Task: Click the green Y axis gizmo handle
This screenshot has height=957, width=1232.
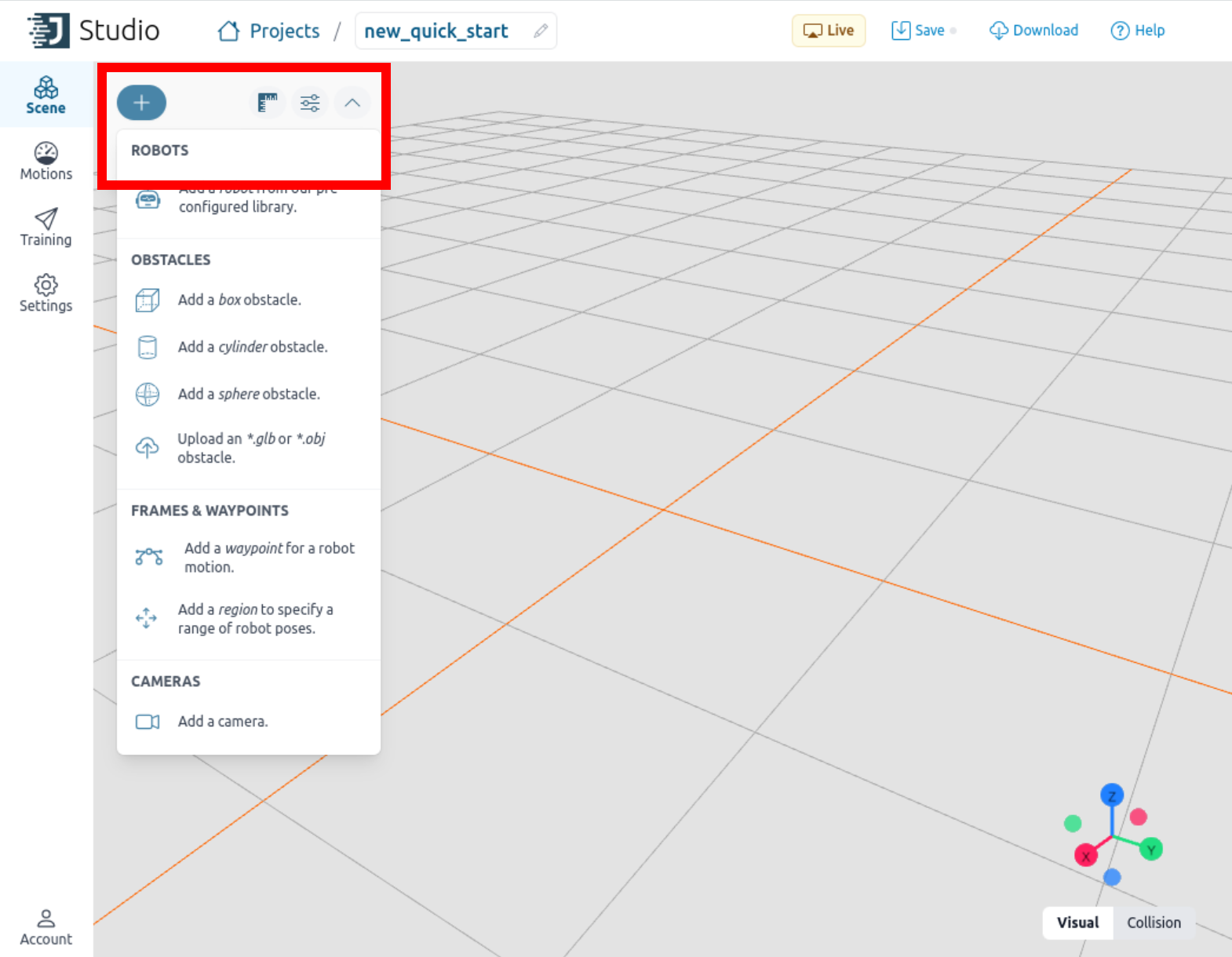Action: click(1151, 850)
